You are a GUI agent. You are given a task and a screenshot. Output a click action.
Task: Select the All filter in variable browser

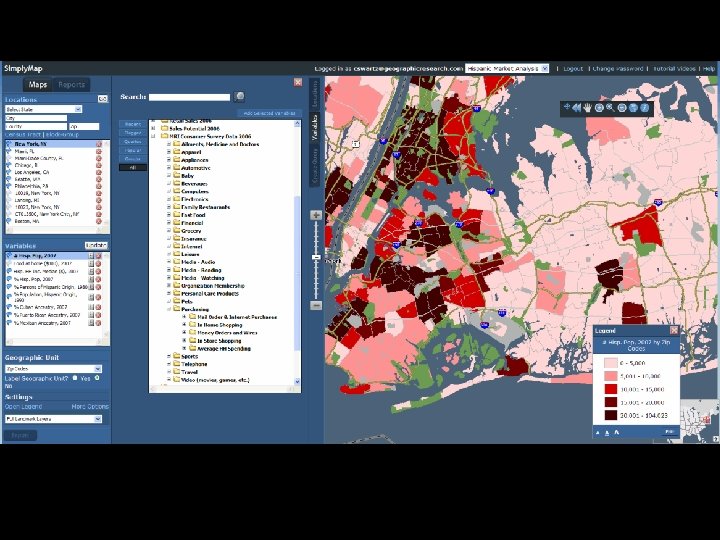coord(133,168)
